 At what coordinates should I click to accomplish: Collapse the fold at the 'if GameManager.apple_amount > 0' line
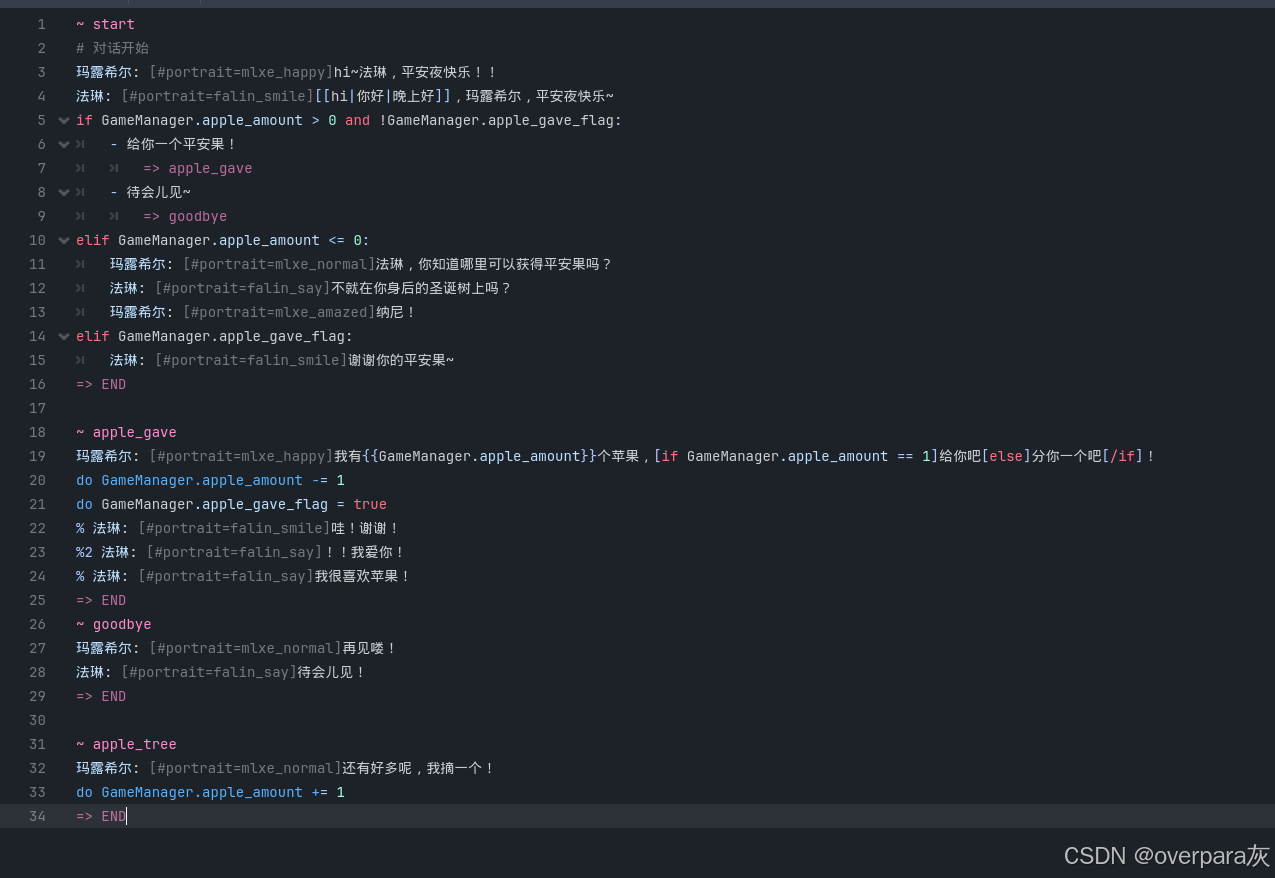[64, 120]
